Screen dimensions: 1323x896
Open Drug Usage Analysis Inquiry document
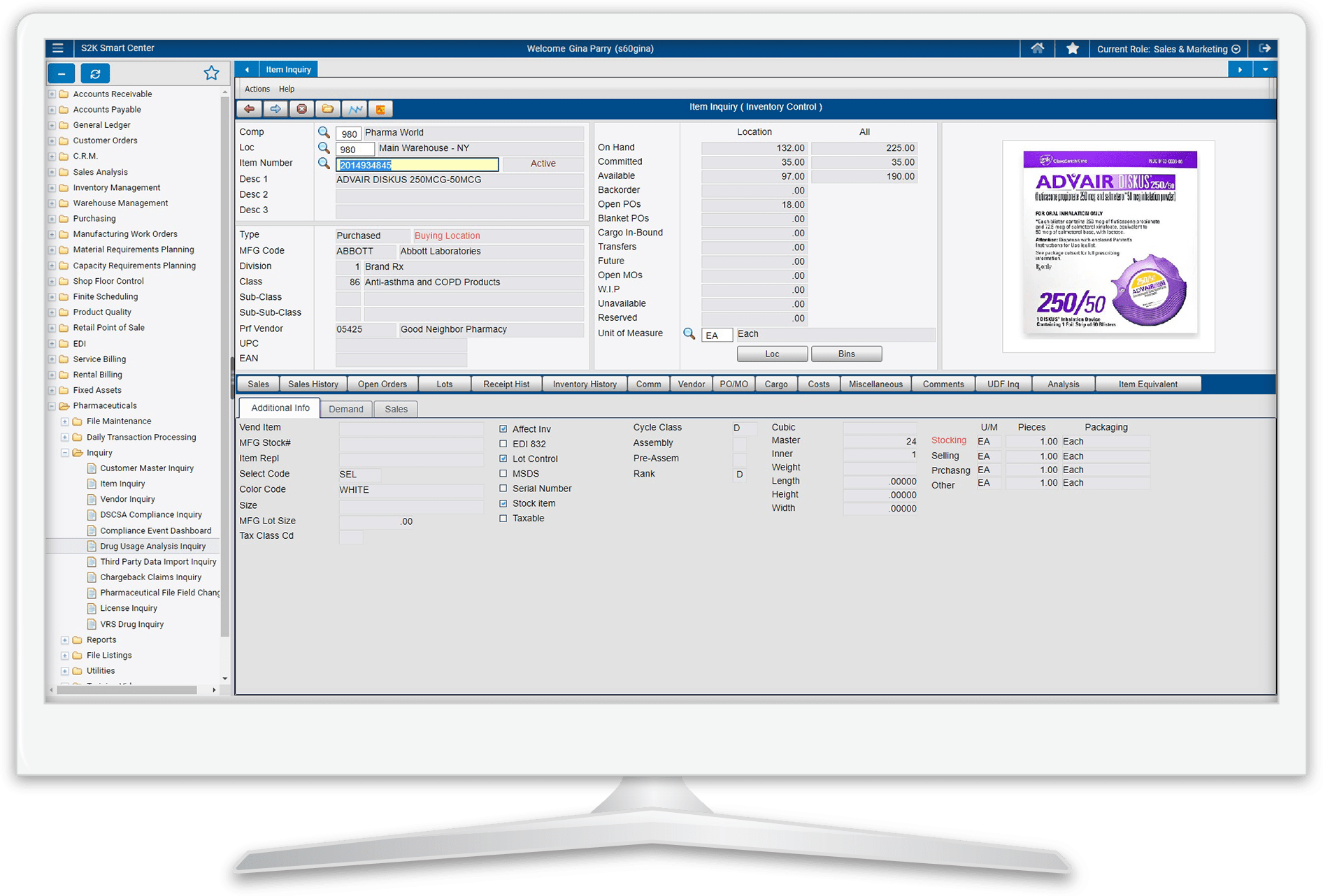pos(152,546)
